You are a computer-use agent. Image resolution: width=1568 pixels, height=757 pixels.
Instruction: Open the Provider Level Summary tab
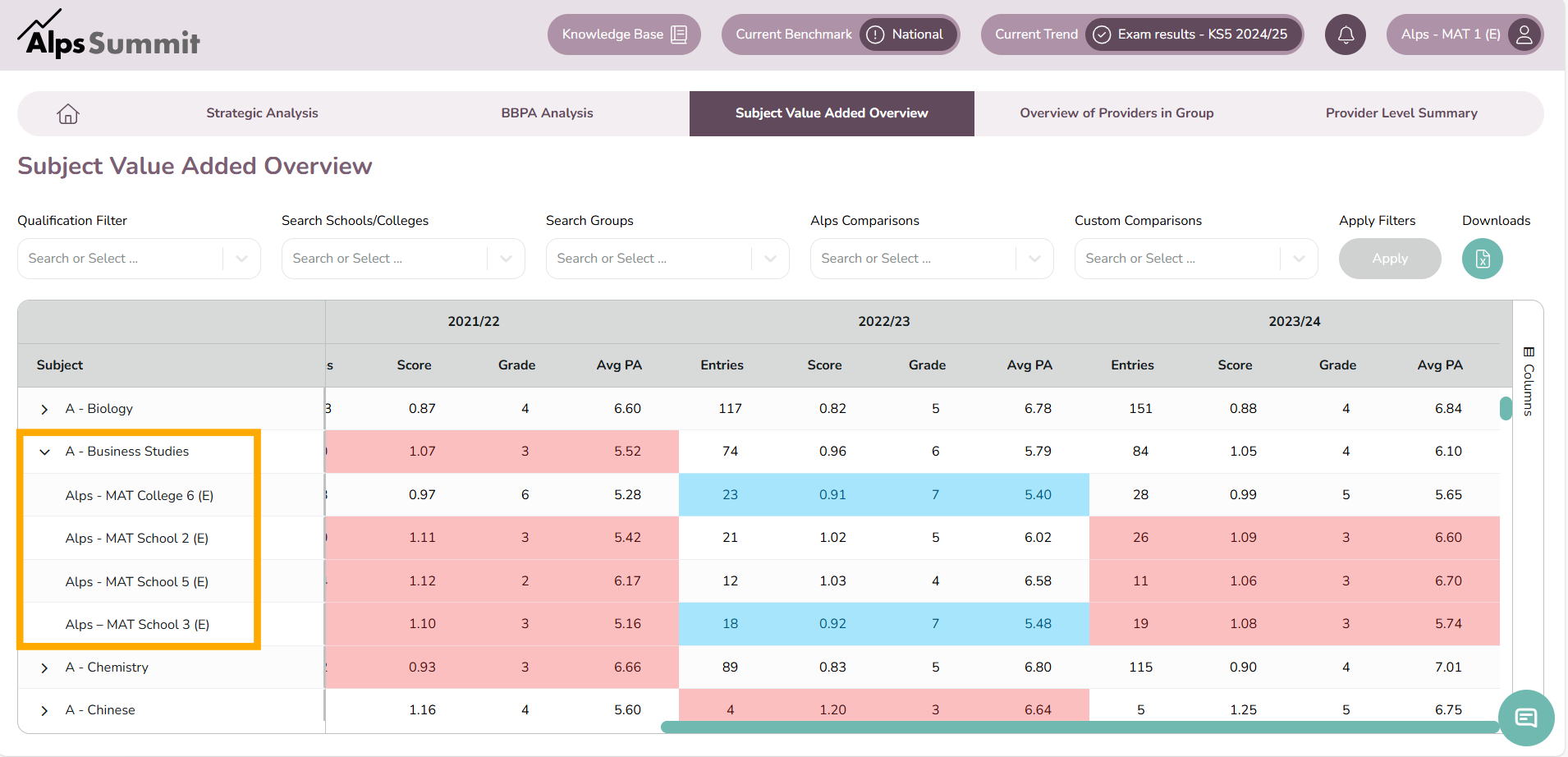[x=1401, y=113]
